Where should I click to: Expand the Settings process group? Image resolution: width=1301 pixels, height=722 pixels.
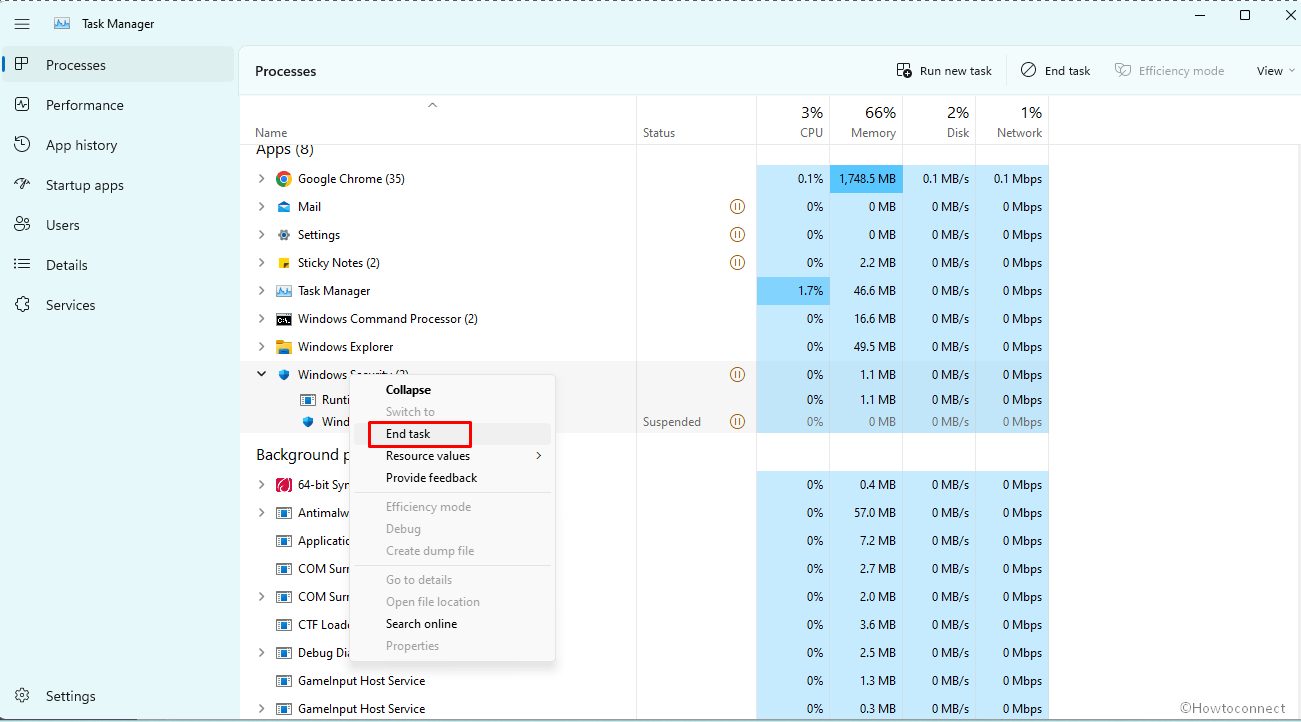tap(262, 235)
